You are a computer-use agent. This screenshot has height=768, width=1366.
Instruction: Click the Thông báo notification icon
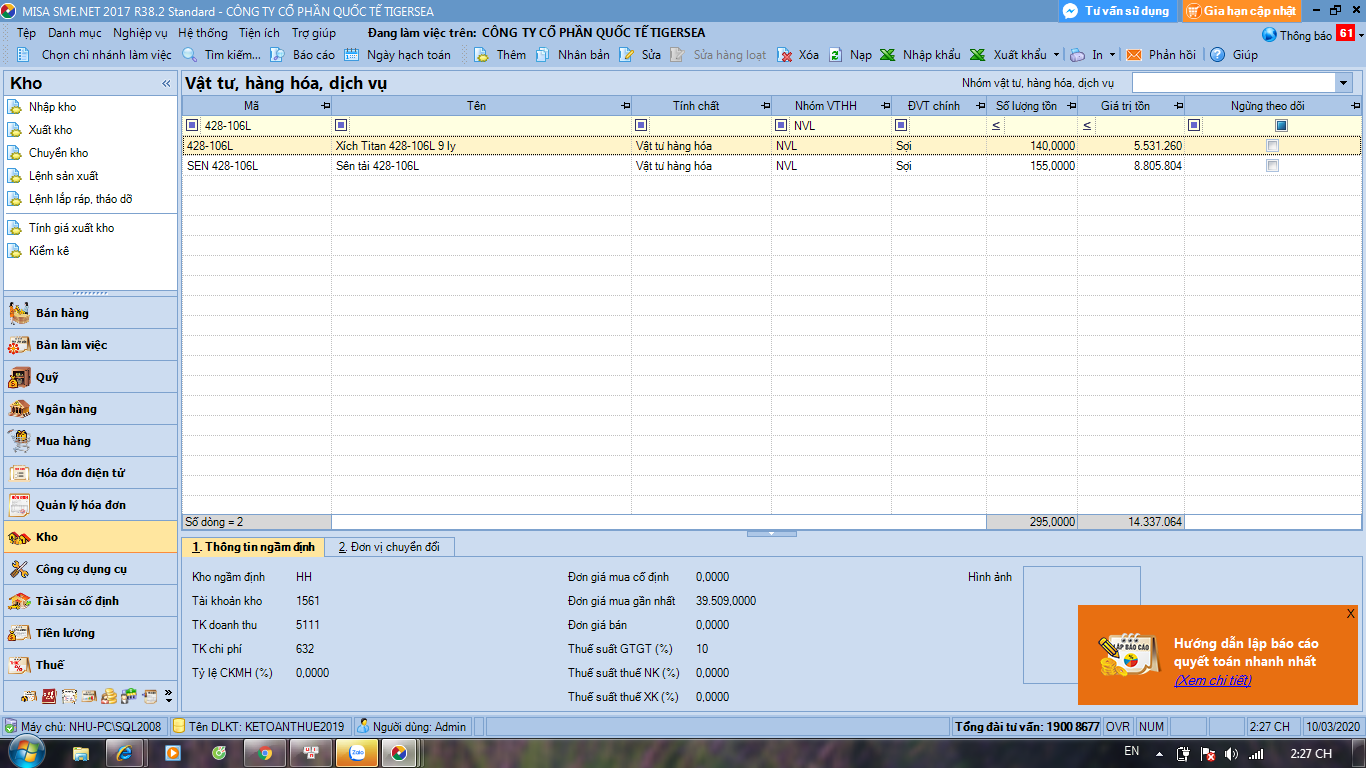(x=1270, y=35)
